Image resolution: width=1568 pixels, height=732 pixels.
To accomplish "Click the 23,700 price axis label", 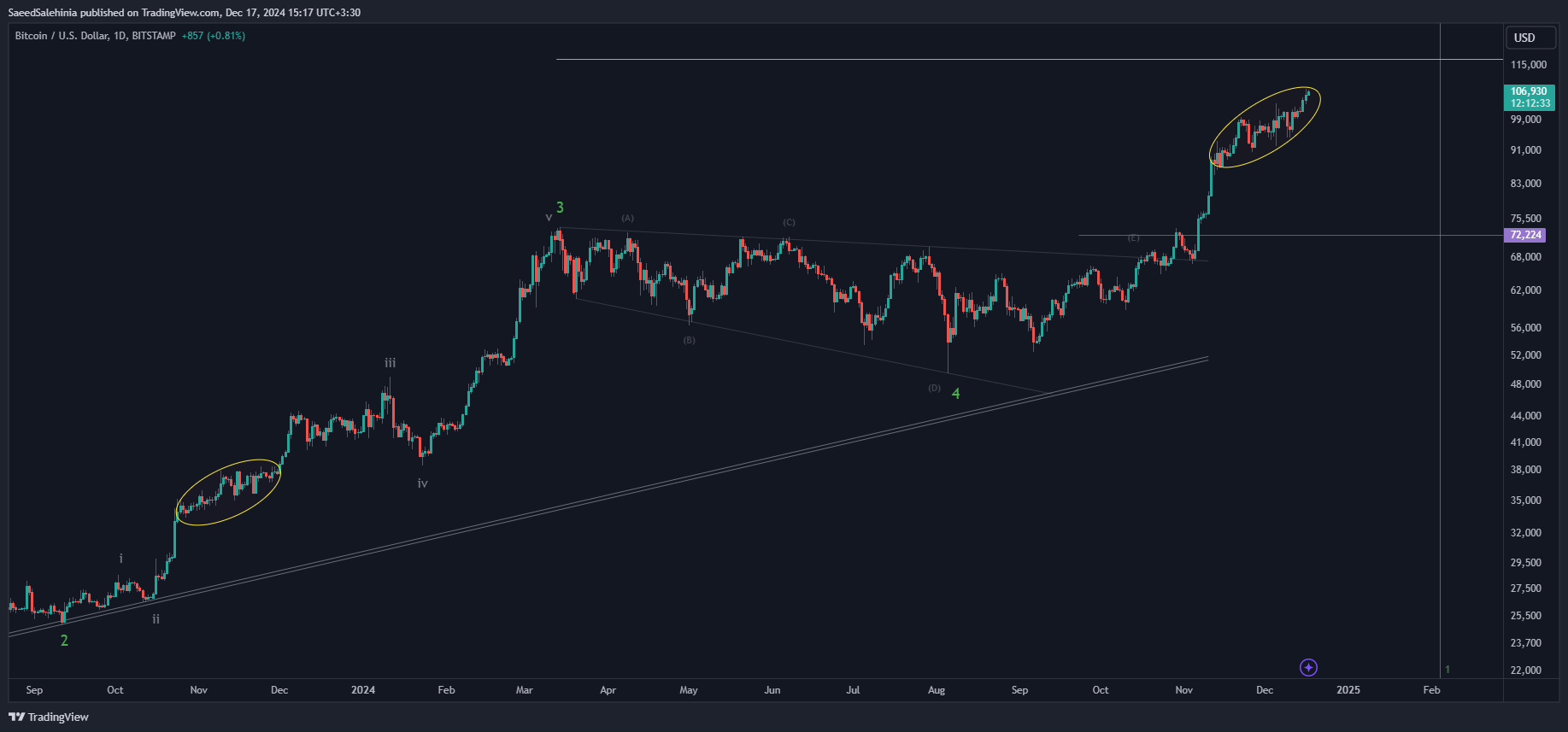I will coord(1526,643).
